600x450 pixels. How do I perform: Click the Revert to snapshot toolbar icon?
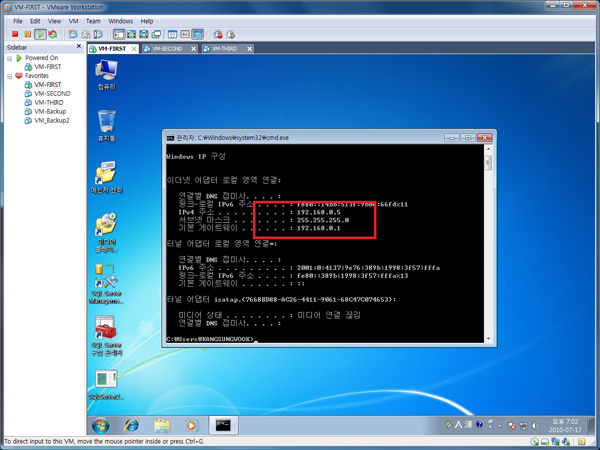click(x=86, y=34)
